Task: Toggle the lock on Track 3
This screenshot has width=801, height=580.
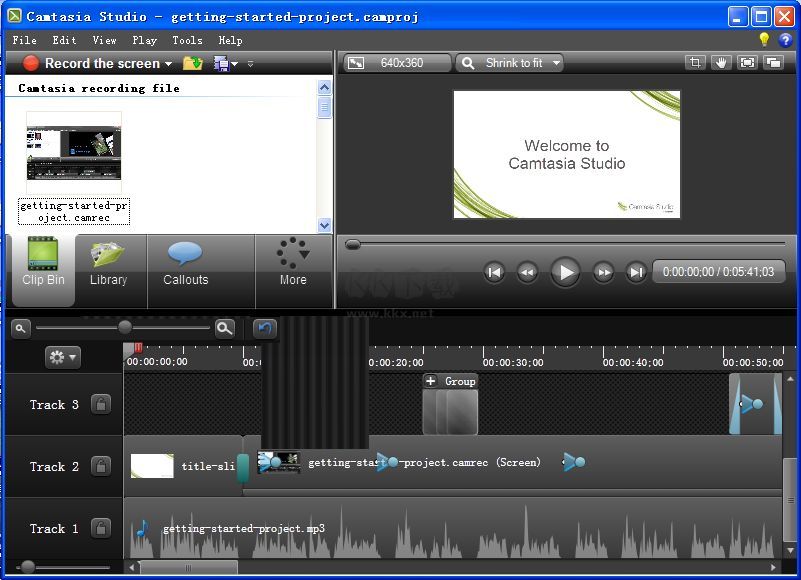Action: pyautogui.click(x=100, y=404)
